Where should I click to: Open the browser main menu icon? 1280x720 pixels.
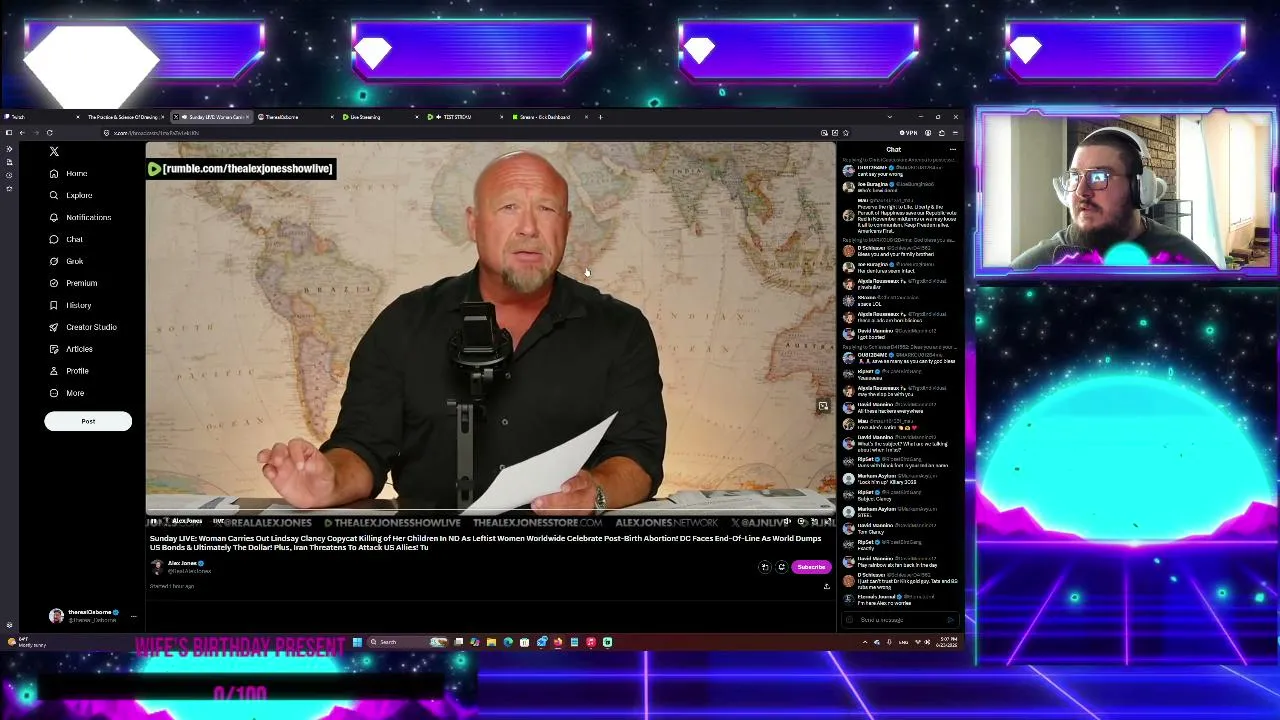(x=954, y=132)
